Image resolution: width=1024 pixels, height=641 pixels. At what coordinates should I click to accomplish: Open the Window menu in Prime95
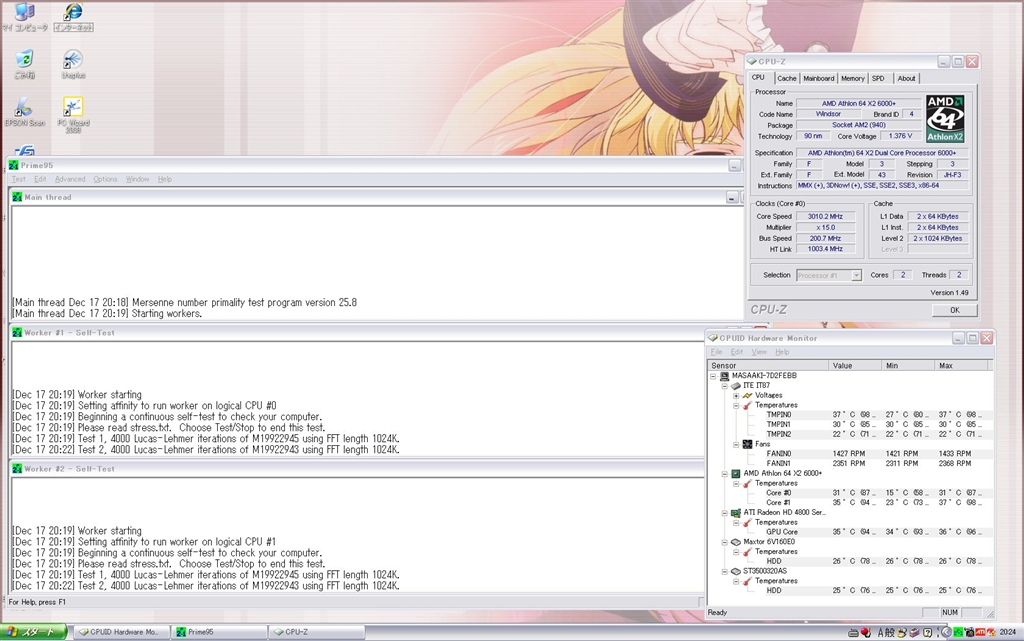pos(137,179)
